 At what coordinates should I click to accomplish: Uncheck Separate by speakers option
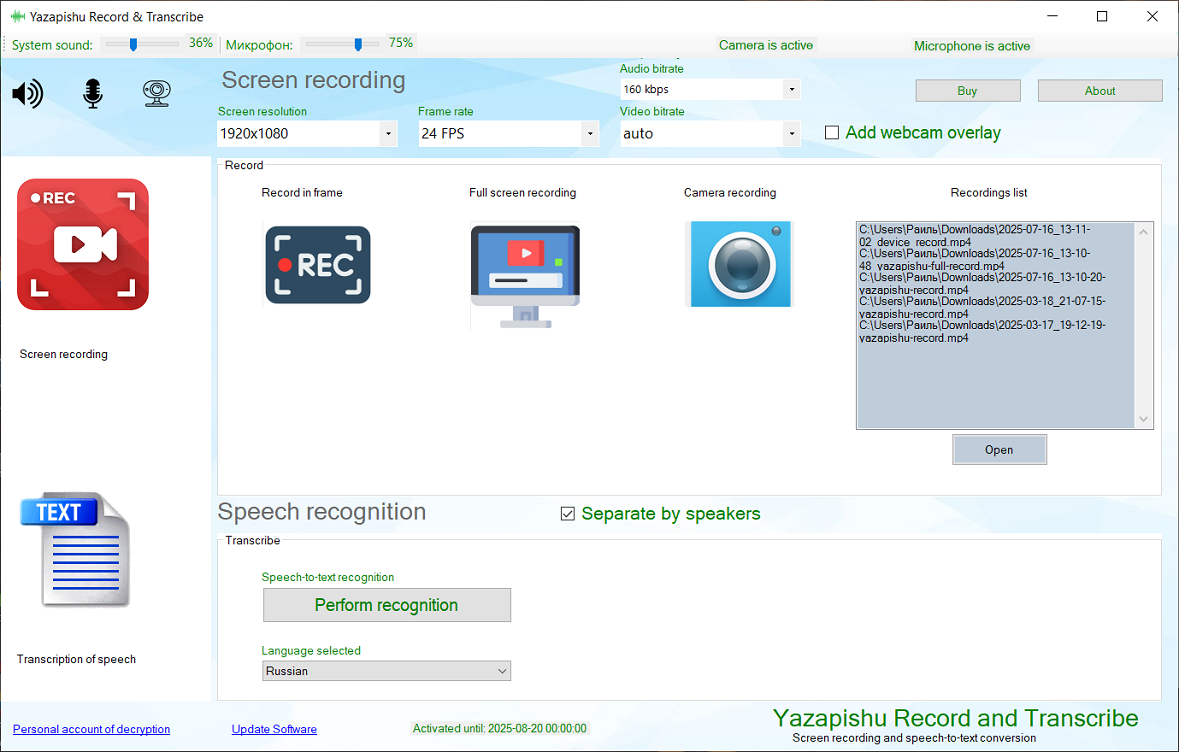click(x=568, y=514)
